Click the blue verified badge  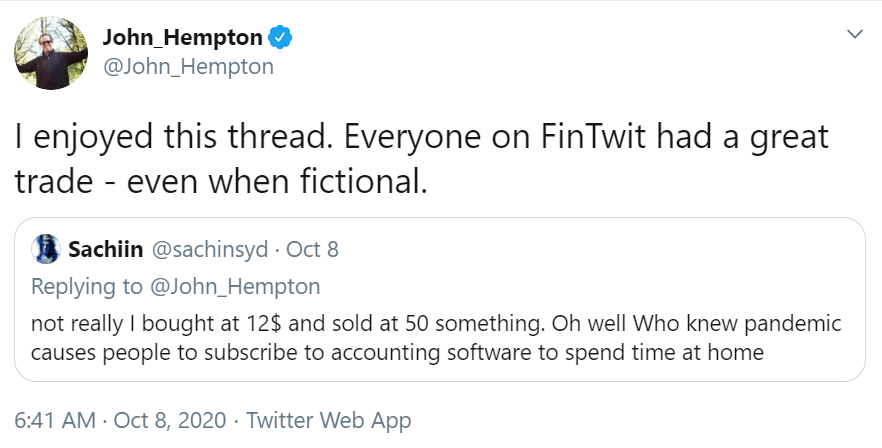[281, 38]
